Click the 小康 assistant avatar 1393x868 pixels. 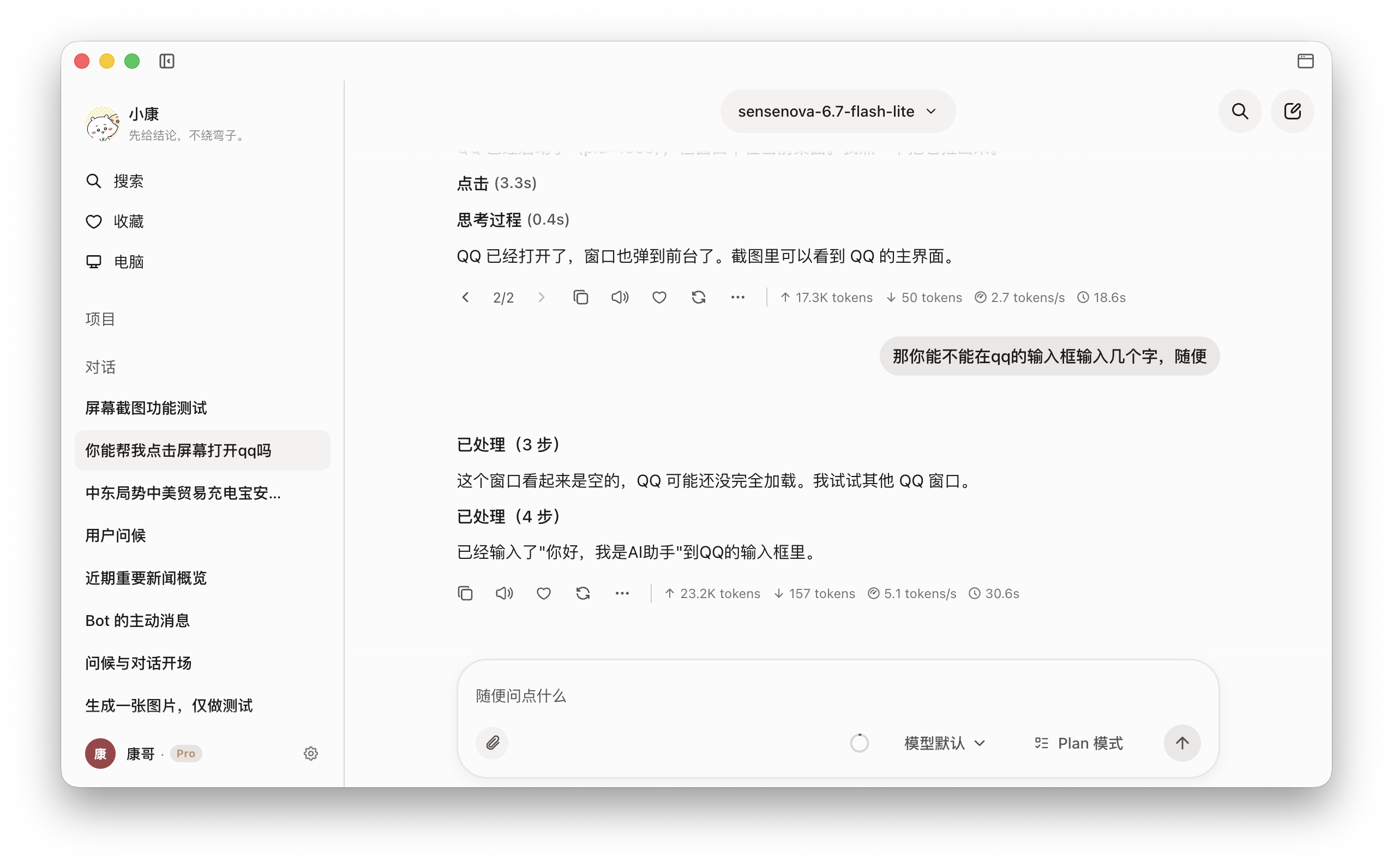pos(103,124)
